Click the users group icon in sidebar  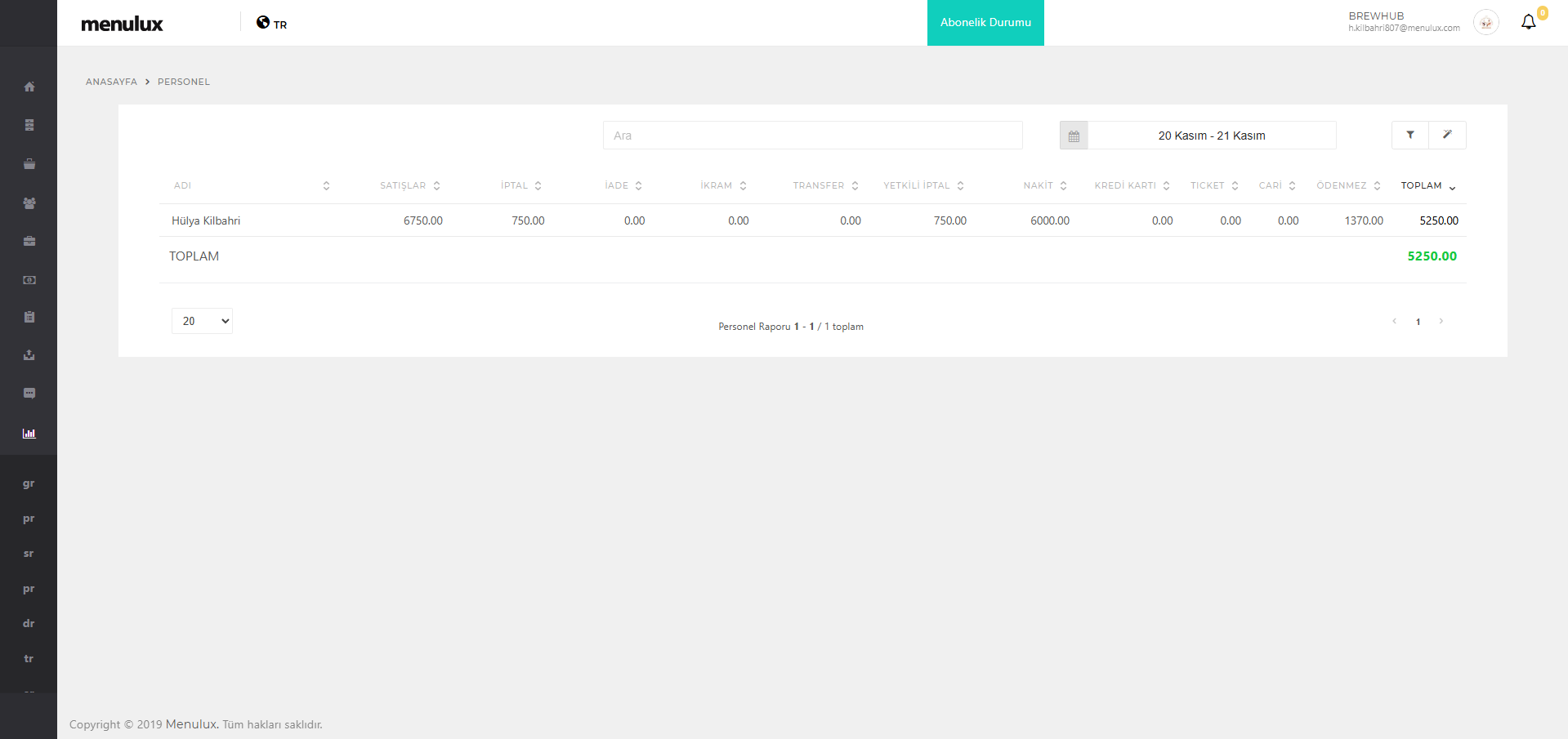coord(29,203)
